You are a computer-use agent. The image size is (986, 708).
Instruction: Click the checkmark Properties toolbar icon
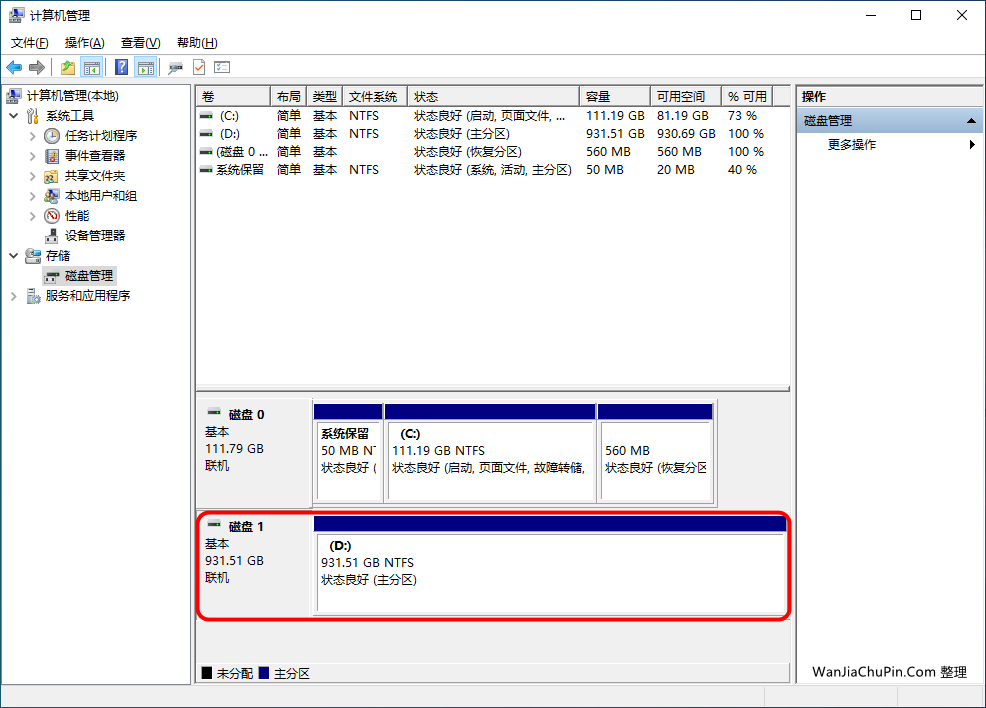tap(199, 67)
